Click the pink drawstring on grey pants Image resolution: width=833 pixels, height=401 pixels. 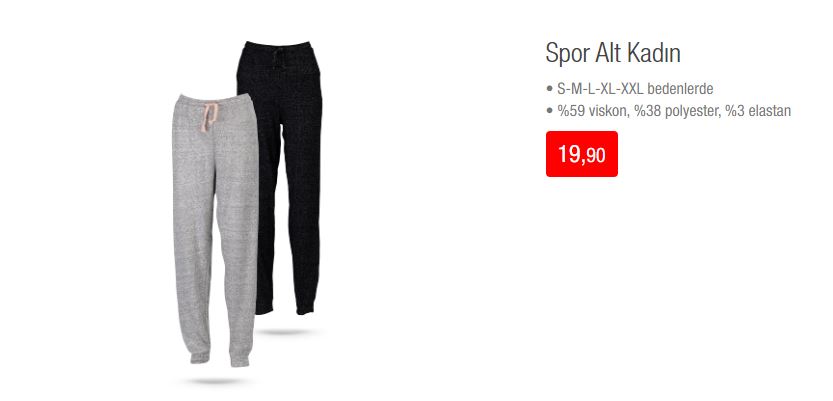tap(209, 116)
